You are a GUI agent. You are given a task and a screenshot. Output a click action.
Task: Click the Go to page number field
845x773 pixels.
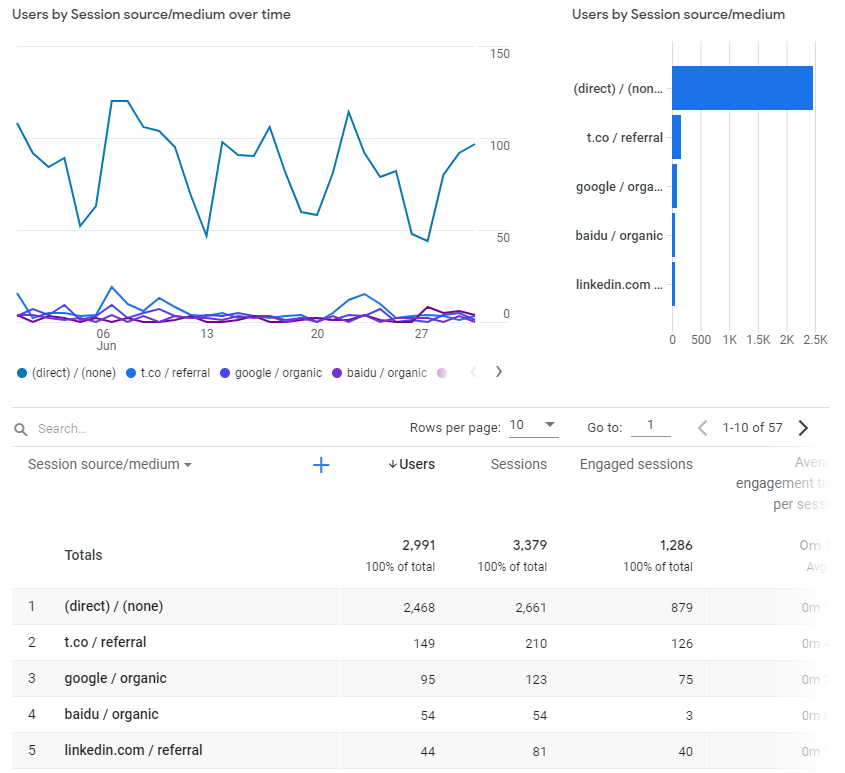pyautogui.click(x=650, y=425)
